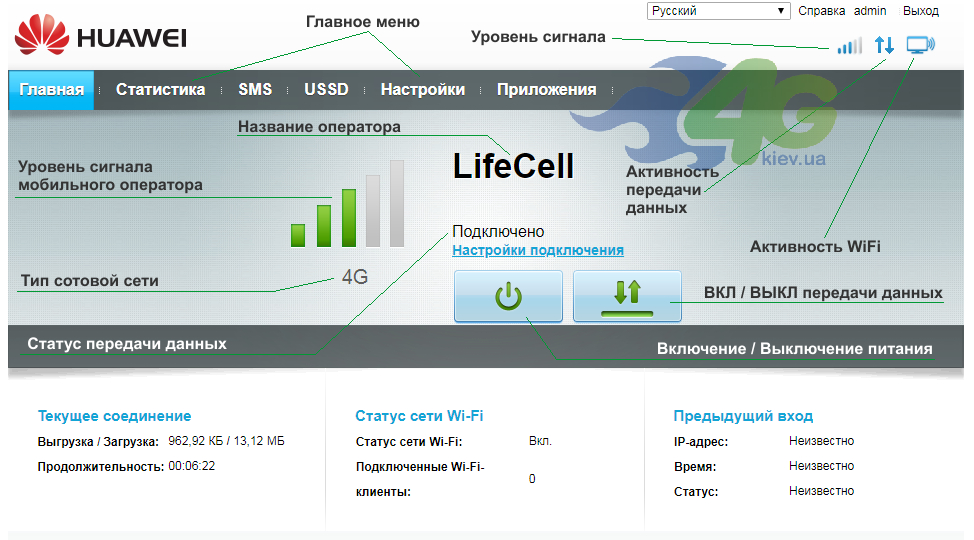Click the data transfer arrows icon in header
This screenshot has width=974, height=540.
(x=884, y=45)
